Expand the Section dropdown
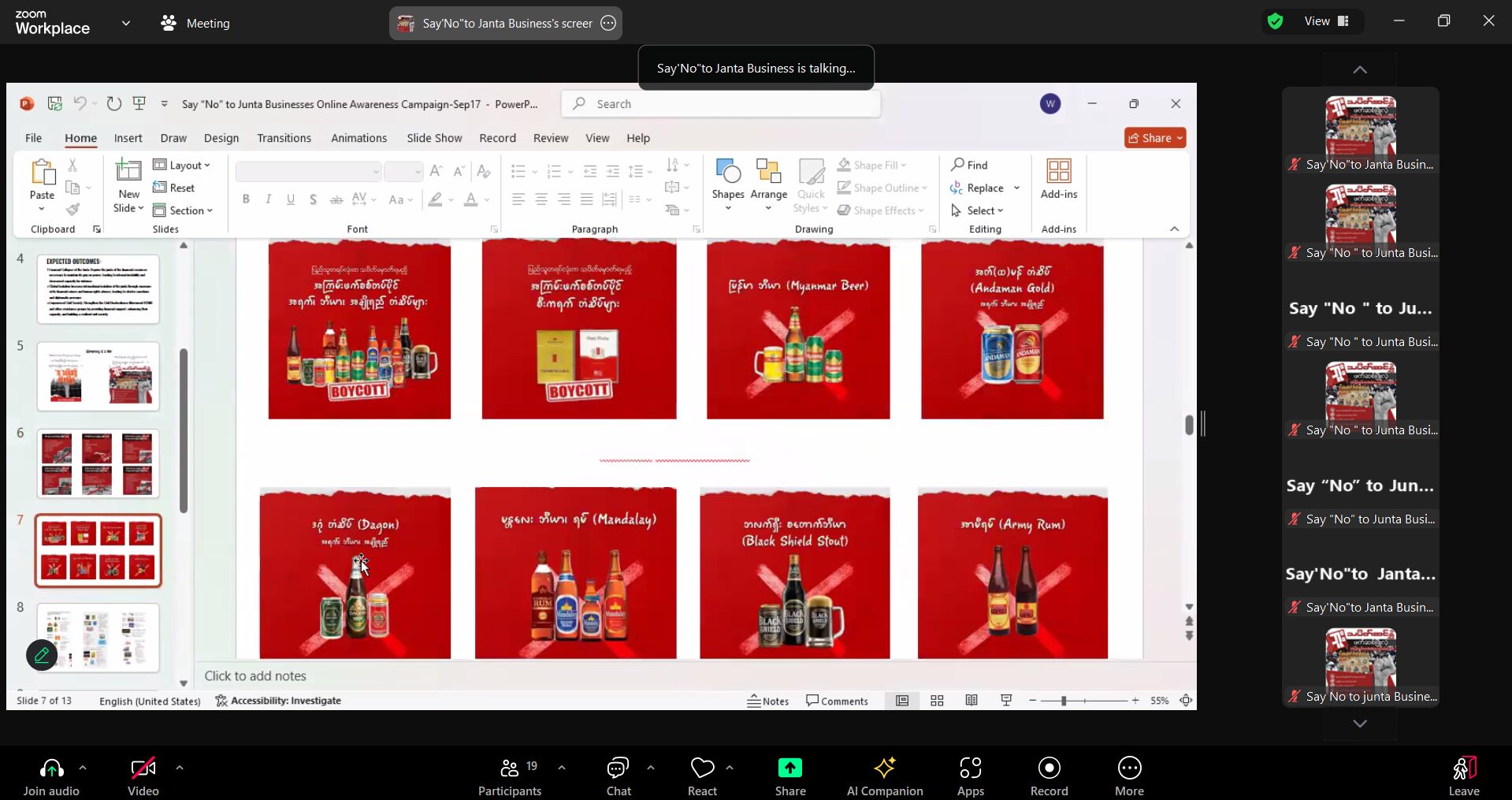1512x800 pixels. (x=183, y=210)
